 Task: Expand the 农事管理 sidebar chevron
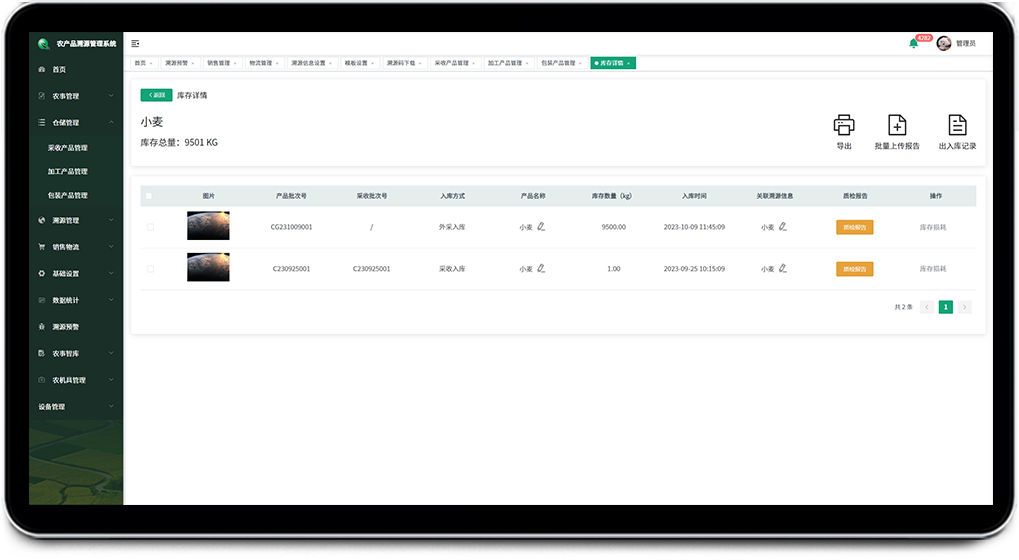111,96
